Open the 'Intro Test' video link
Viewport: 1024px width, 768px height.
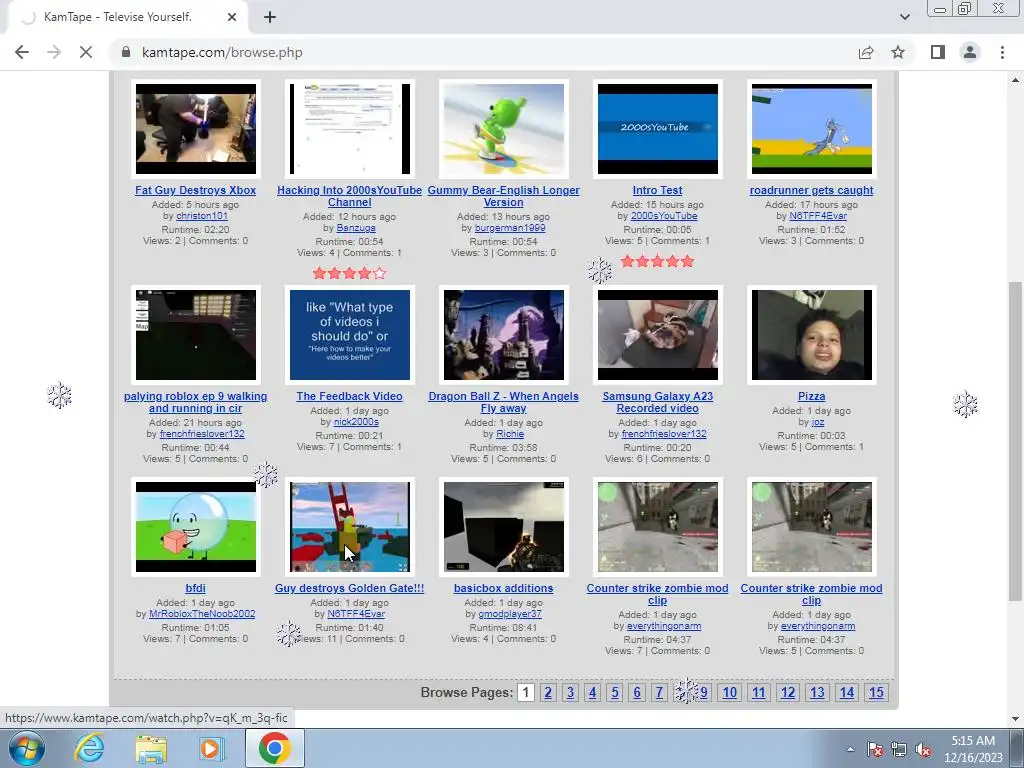657,190
